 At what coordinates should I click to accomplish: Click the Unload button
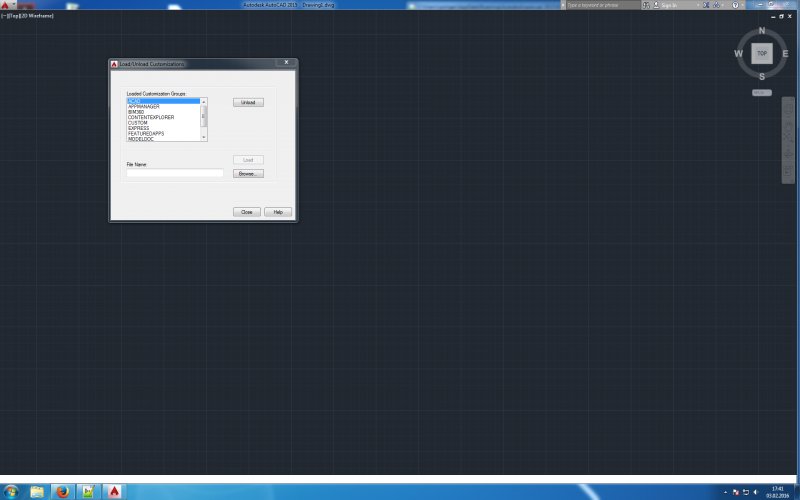(x=248, y=103)
